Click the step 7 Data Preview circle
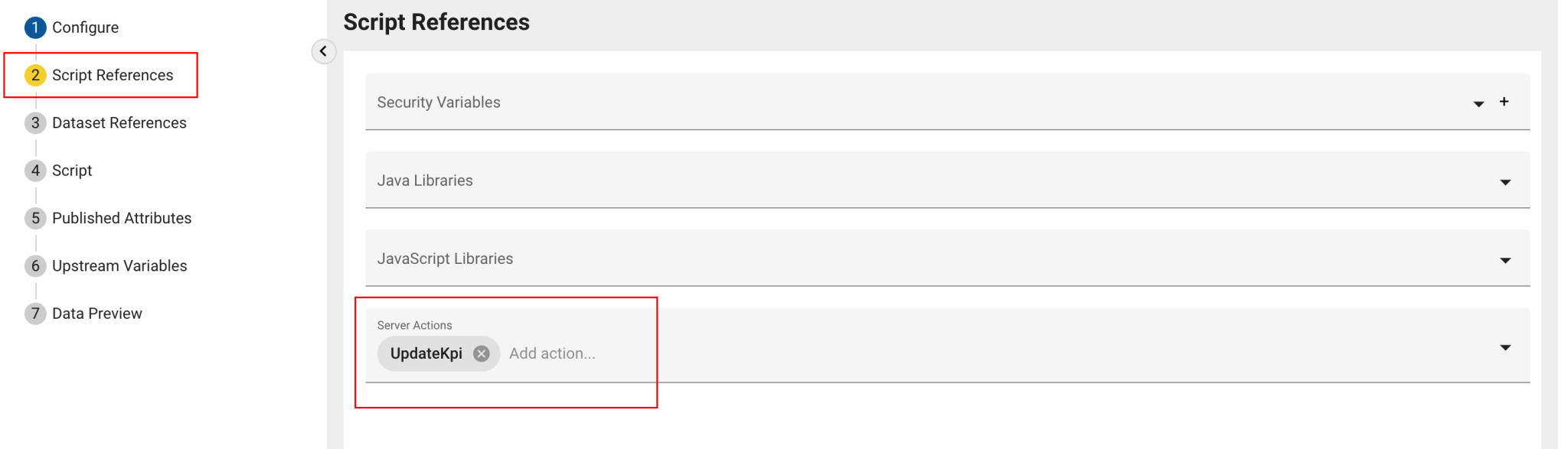1568x449 pixels. (x=35, y=313)
